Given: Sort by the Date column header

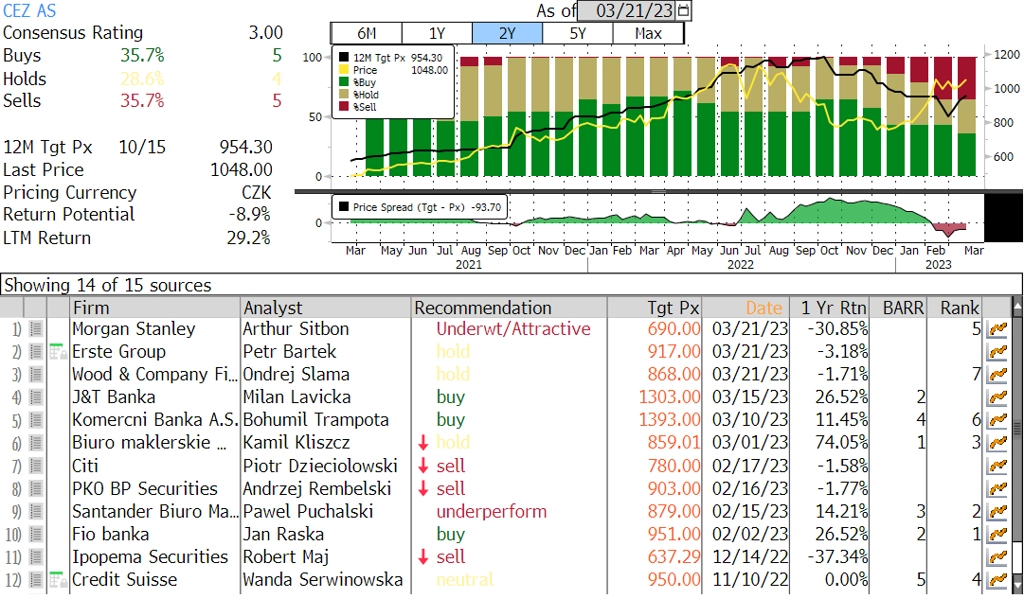Looking at the screenshot, I should (x=746, y=308).
